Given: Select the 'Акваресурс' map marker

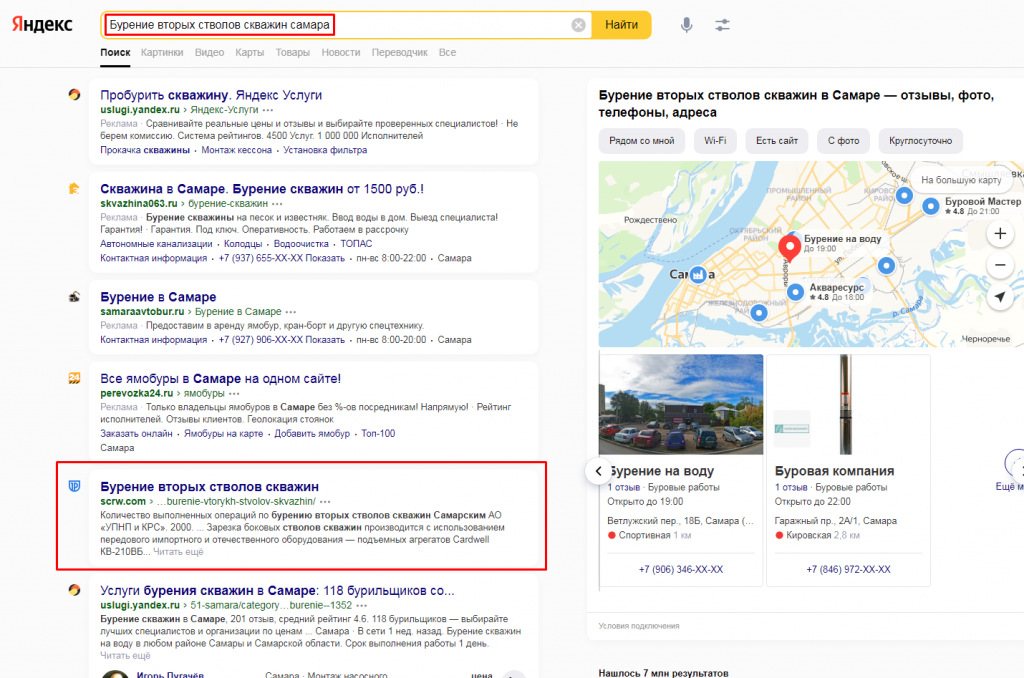Looking at the screenshot, I should pos(795,291).
